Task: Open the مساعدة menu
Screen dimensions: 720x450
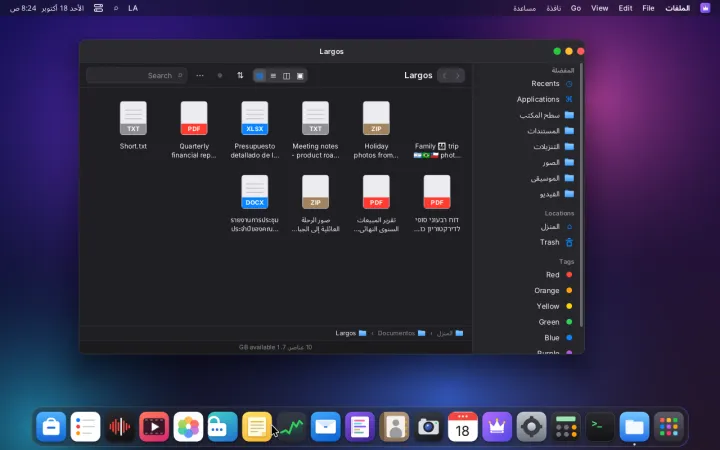Action: click(524, 8)
